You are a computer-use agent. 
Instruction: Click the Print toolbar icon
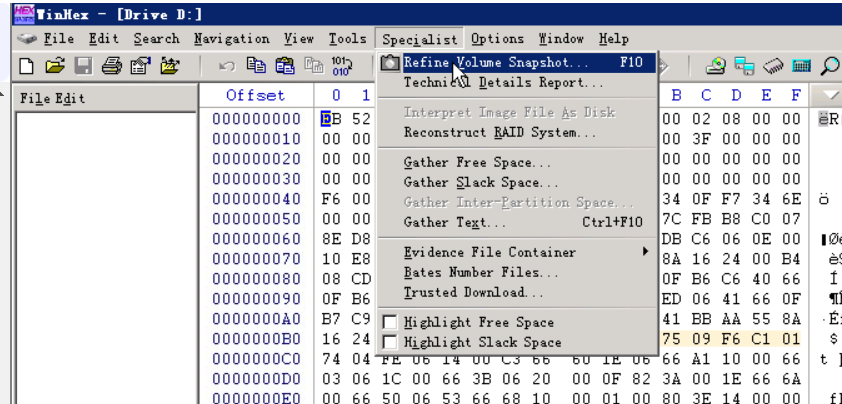[x=112, y=66]
